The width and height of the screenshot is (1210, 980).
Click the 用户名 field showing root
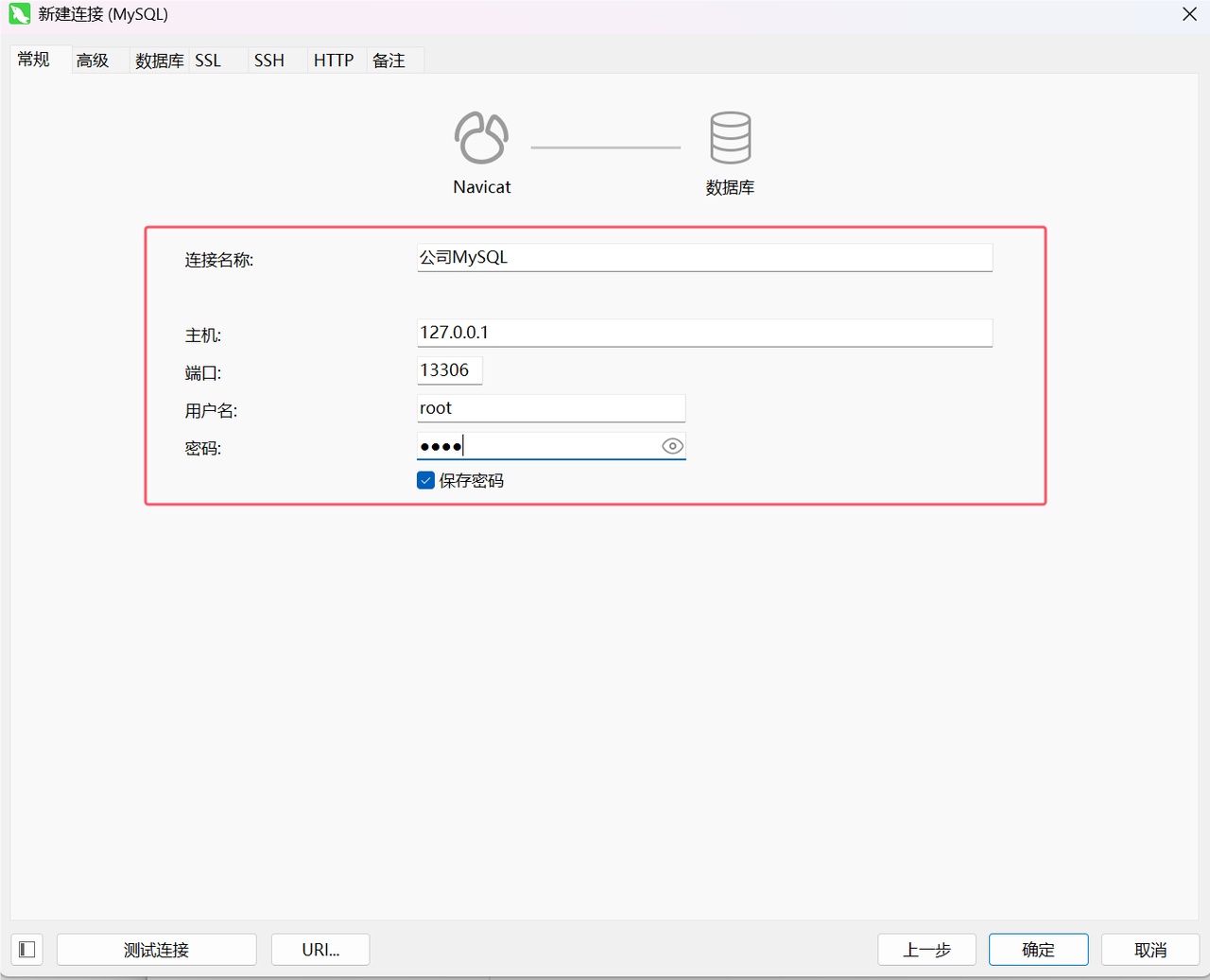tap(551, 408)
